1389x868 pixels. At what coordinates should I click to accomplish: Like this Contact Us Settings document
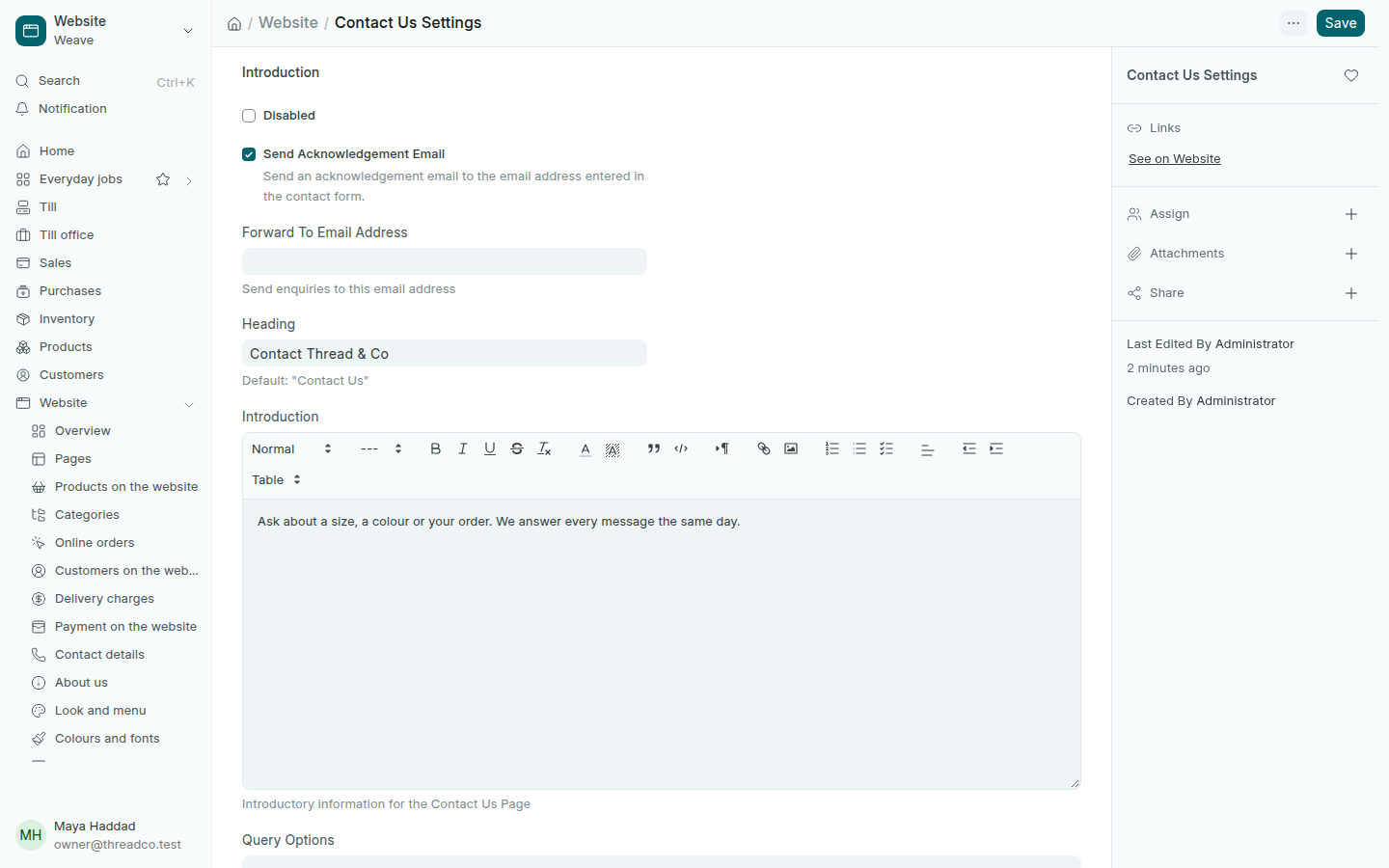coord(1351,75)
